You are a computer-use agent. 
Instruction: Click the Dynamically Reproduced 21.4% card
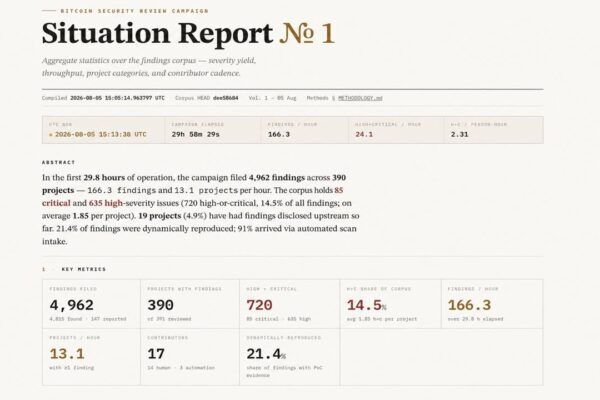tap(290, 357)
